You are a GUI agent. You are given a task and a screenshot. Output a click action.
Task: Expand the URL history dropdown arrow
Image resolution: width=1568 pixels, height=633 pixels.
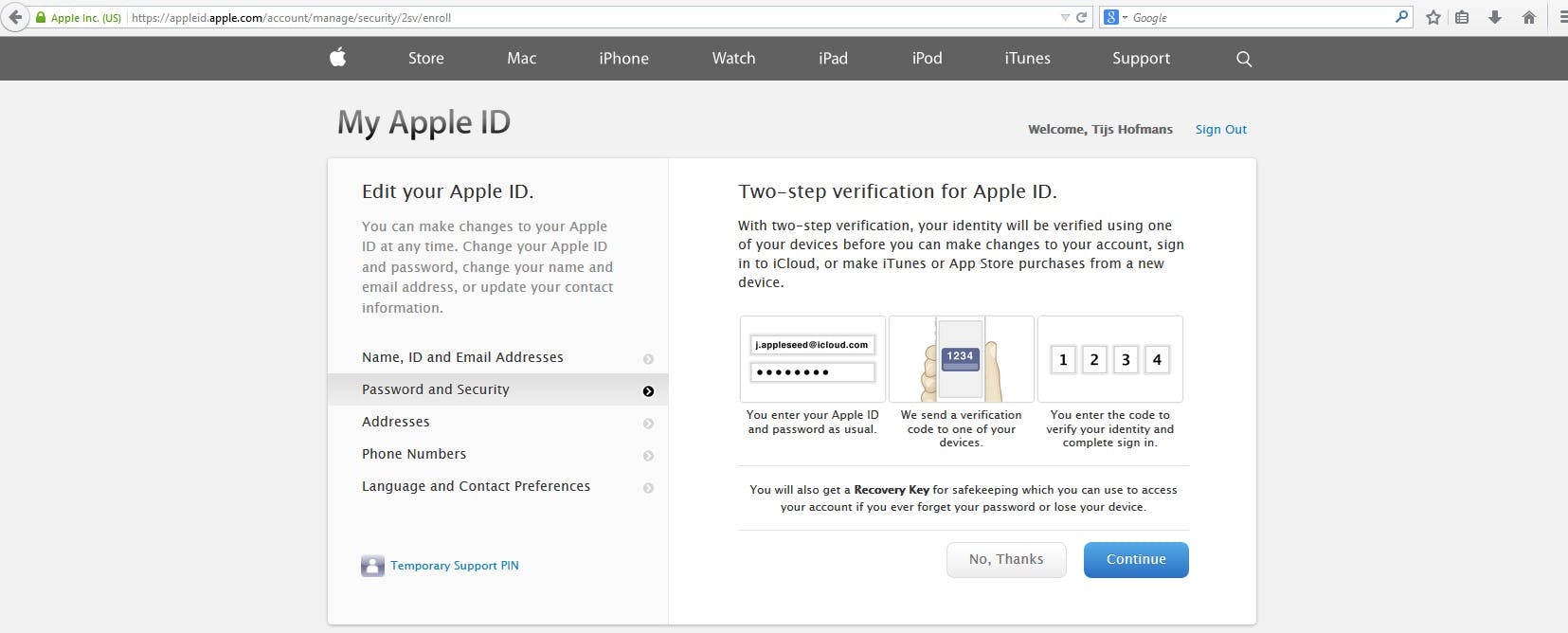tap(1065, 17)
